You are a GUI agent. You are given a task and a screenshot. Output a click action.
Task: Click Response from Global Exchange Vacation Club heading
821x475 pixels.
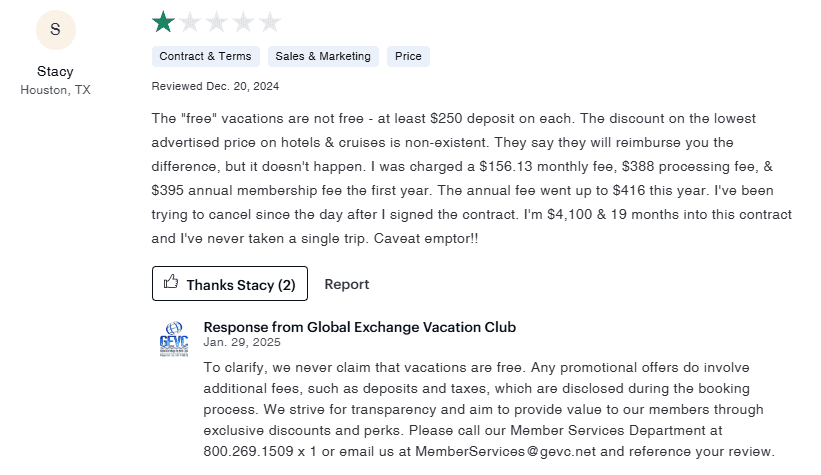359,327
